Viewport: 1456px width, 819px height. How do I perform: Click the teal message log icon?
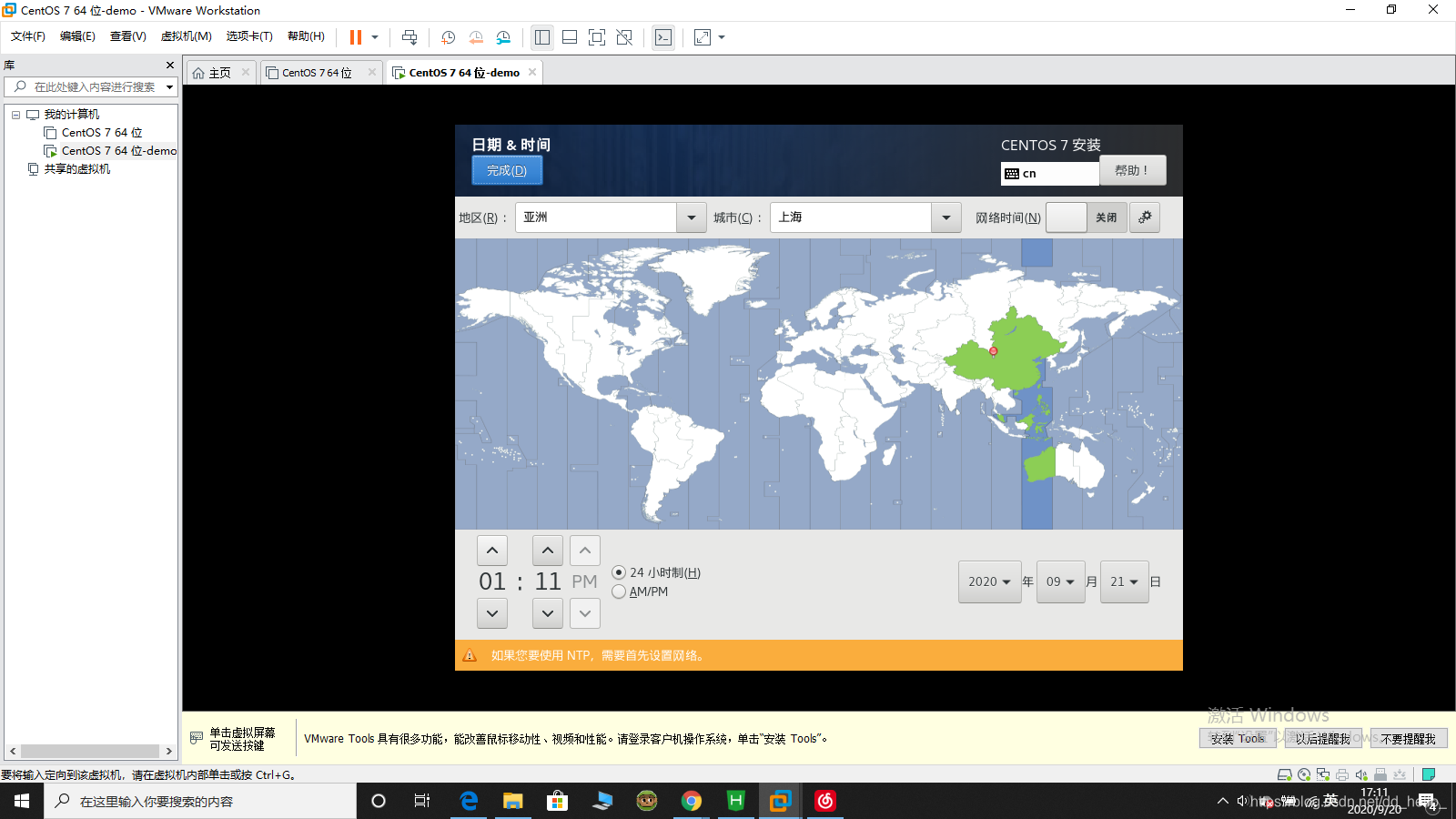click(x=1428, y=774)
